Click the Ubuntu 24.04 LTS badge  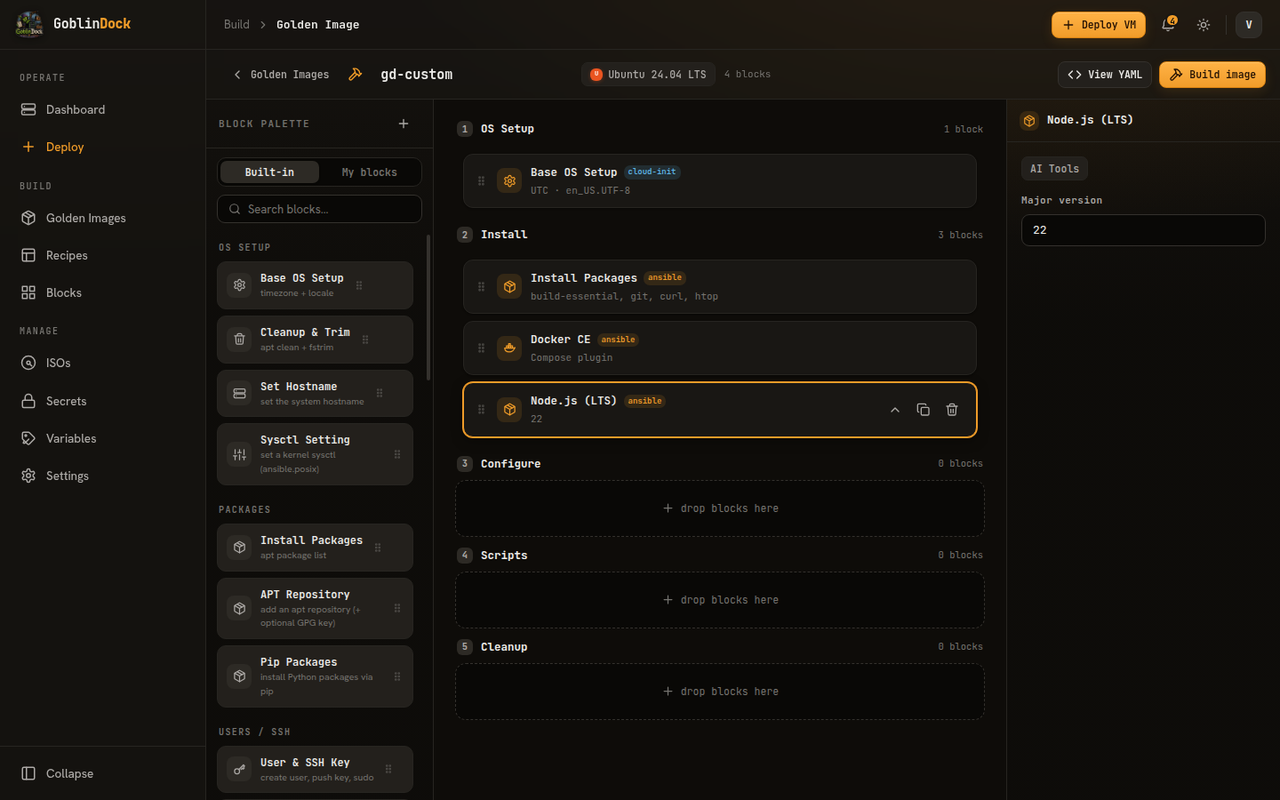point(648,75)
